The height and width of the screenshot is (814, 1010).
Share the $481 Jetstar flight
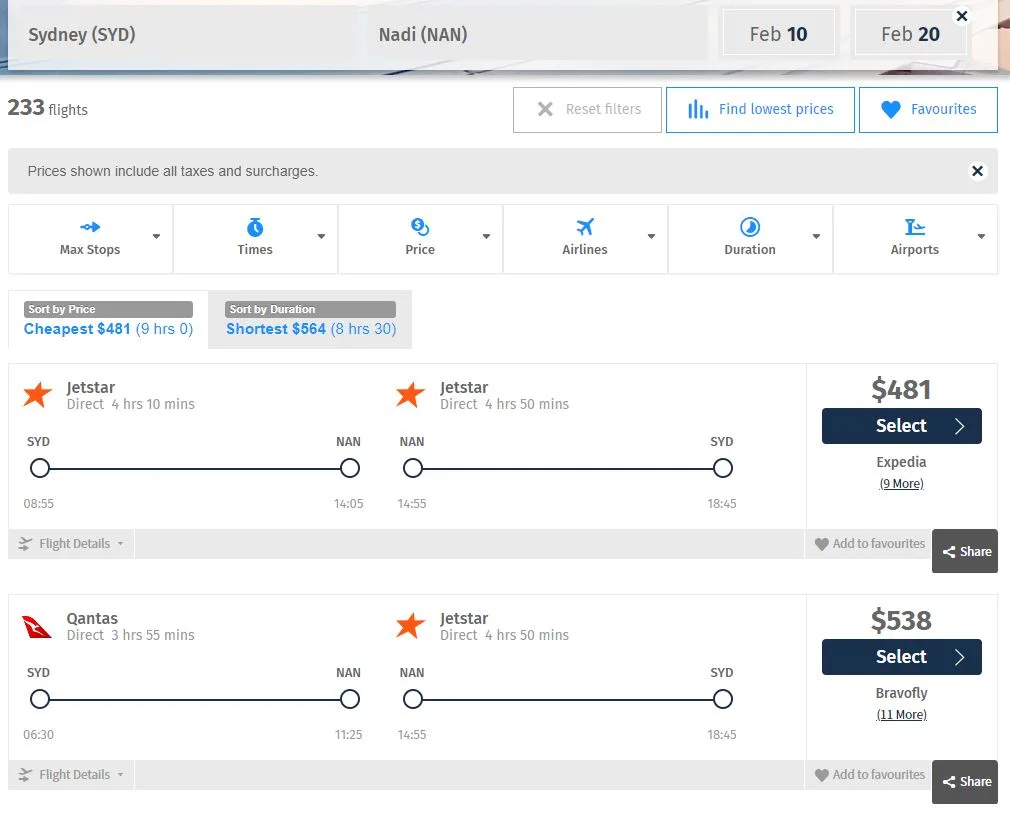[965, 551]
